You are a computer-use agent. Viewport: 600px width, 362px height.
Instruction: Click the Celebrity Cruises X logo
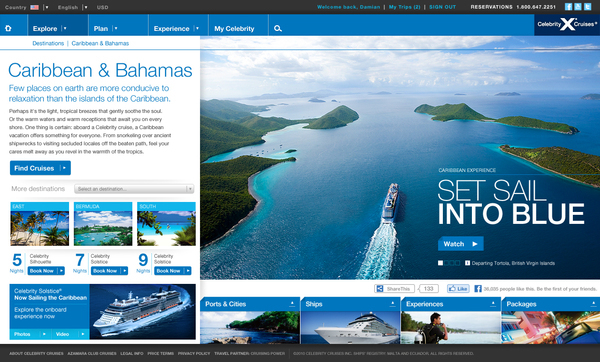pos(567,24)
